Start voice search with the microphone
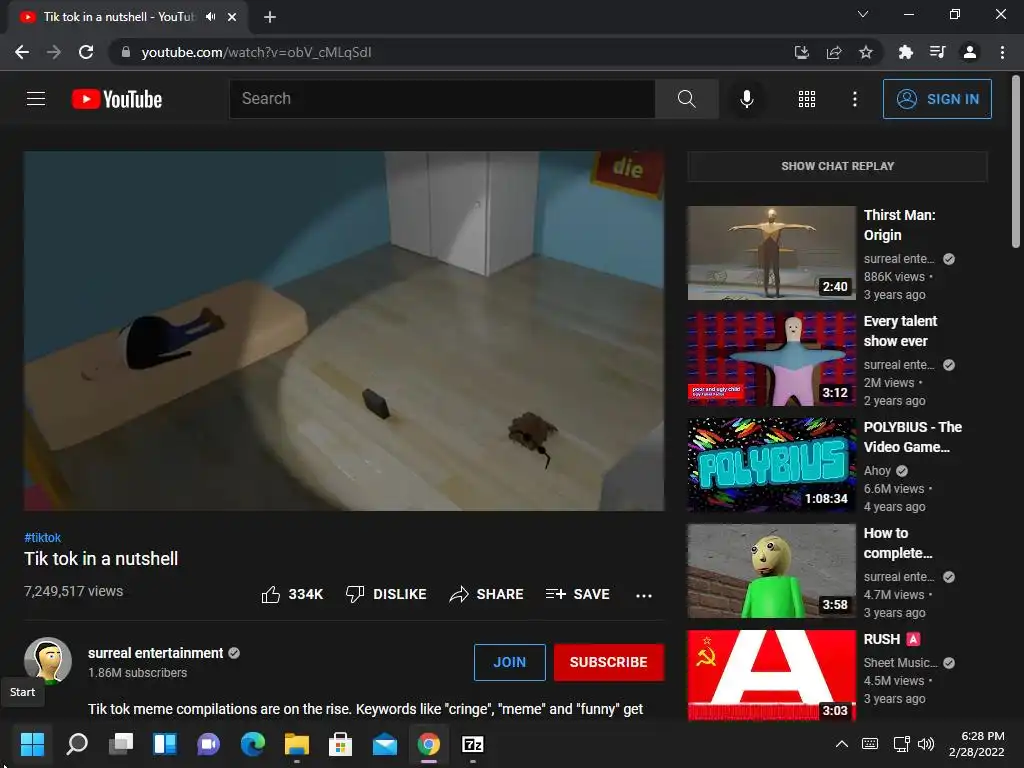This screenshot has width=1024, height=768. (x=746, y=99)
